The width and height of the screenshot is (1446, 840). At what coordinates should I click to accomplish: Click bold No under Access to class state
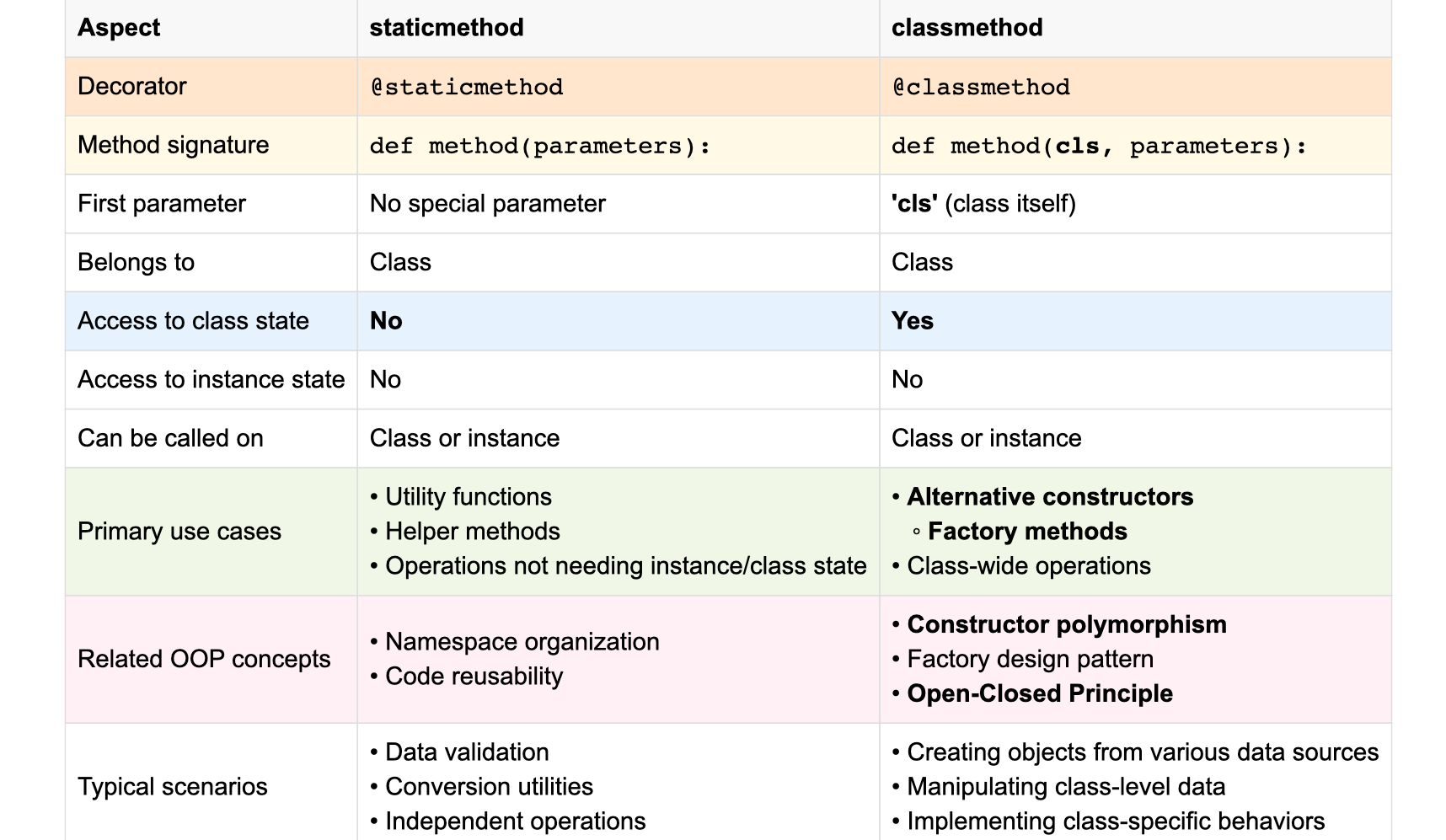[386, 321]
